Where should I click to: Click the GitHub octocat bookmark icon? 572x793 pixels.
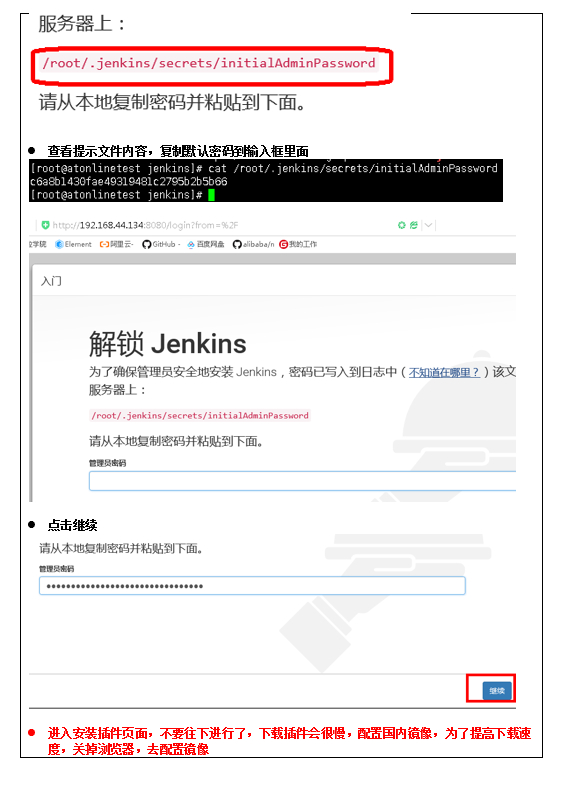(146, 244)
